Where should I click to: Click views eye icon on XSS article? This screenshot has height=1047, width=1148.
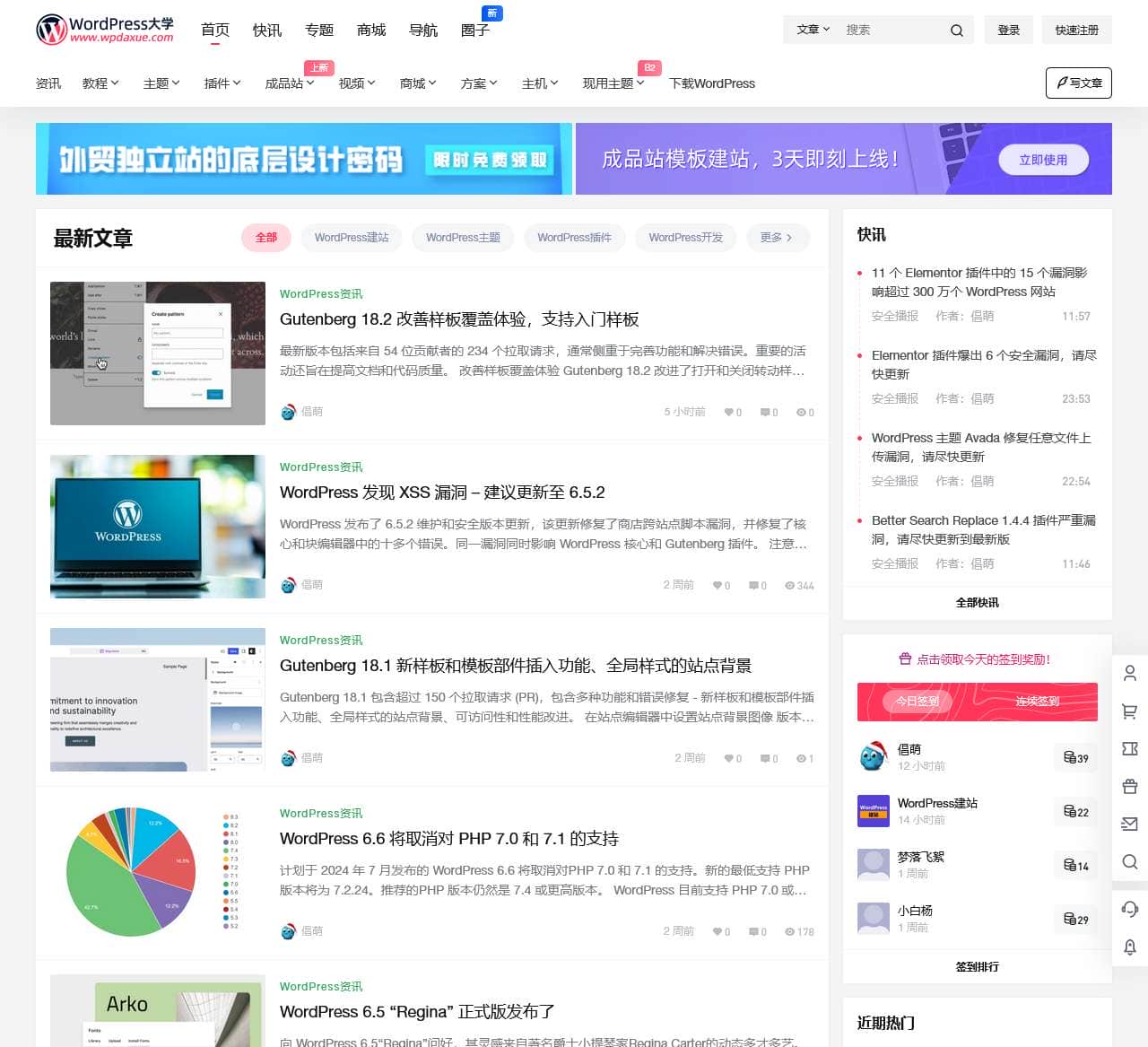tap(789, 586)
